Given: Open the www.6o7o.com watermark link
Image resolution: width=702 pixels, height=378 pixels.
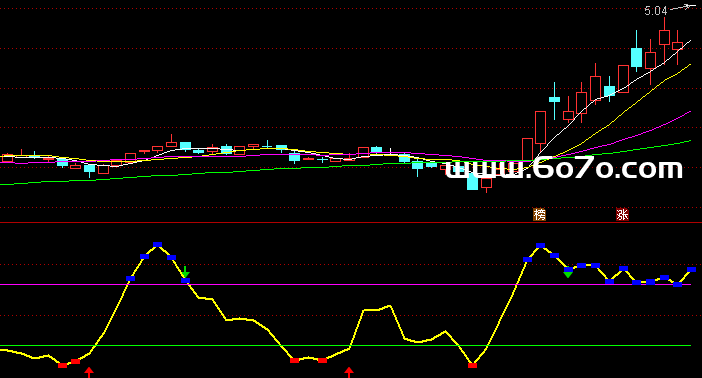Looking at the screenshot, I should [564, 169].
